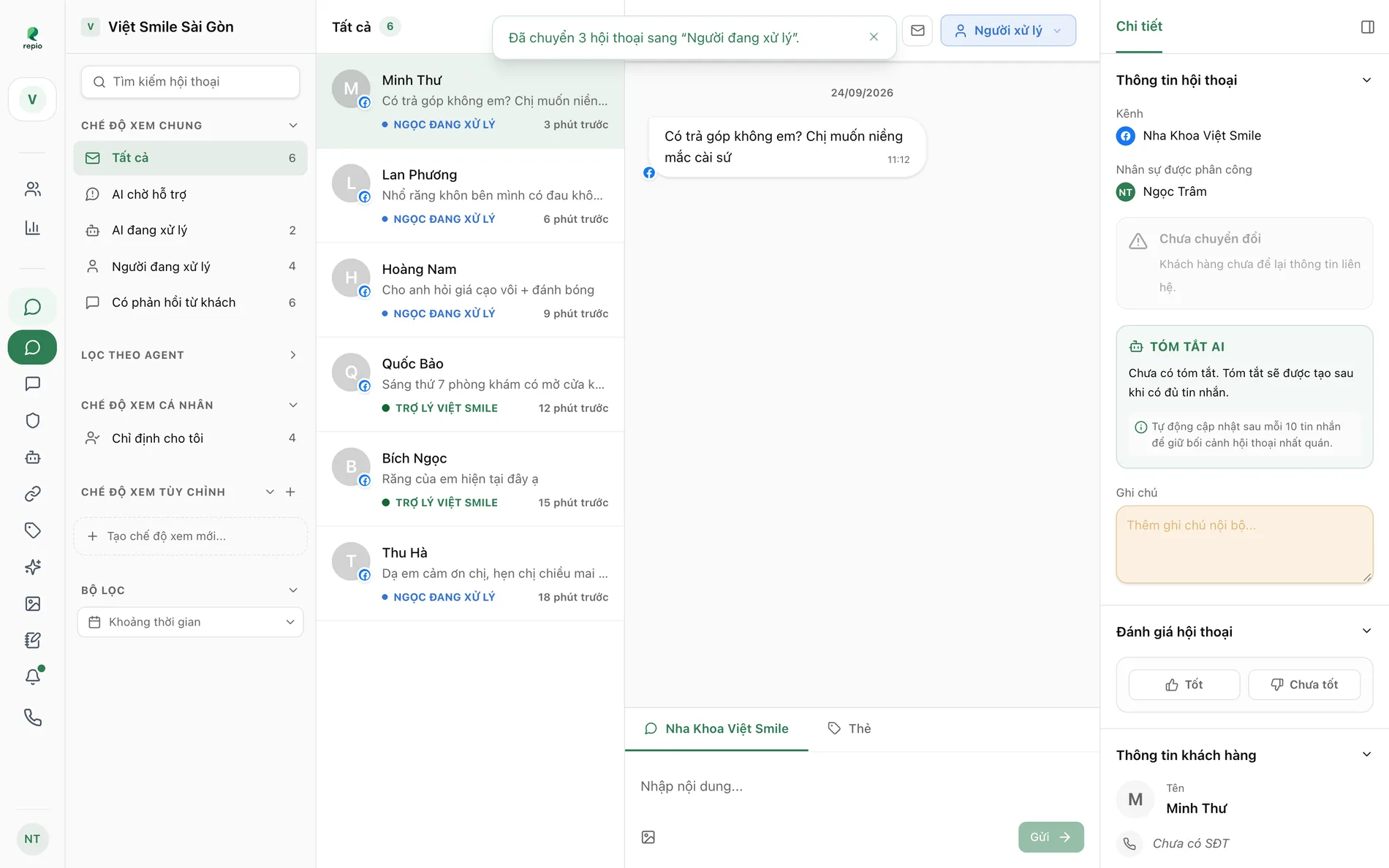Screen dimensions: 1389x868
Task: Attach an image via composer image icon
Action: click(648, 837)
